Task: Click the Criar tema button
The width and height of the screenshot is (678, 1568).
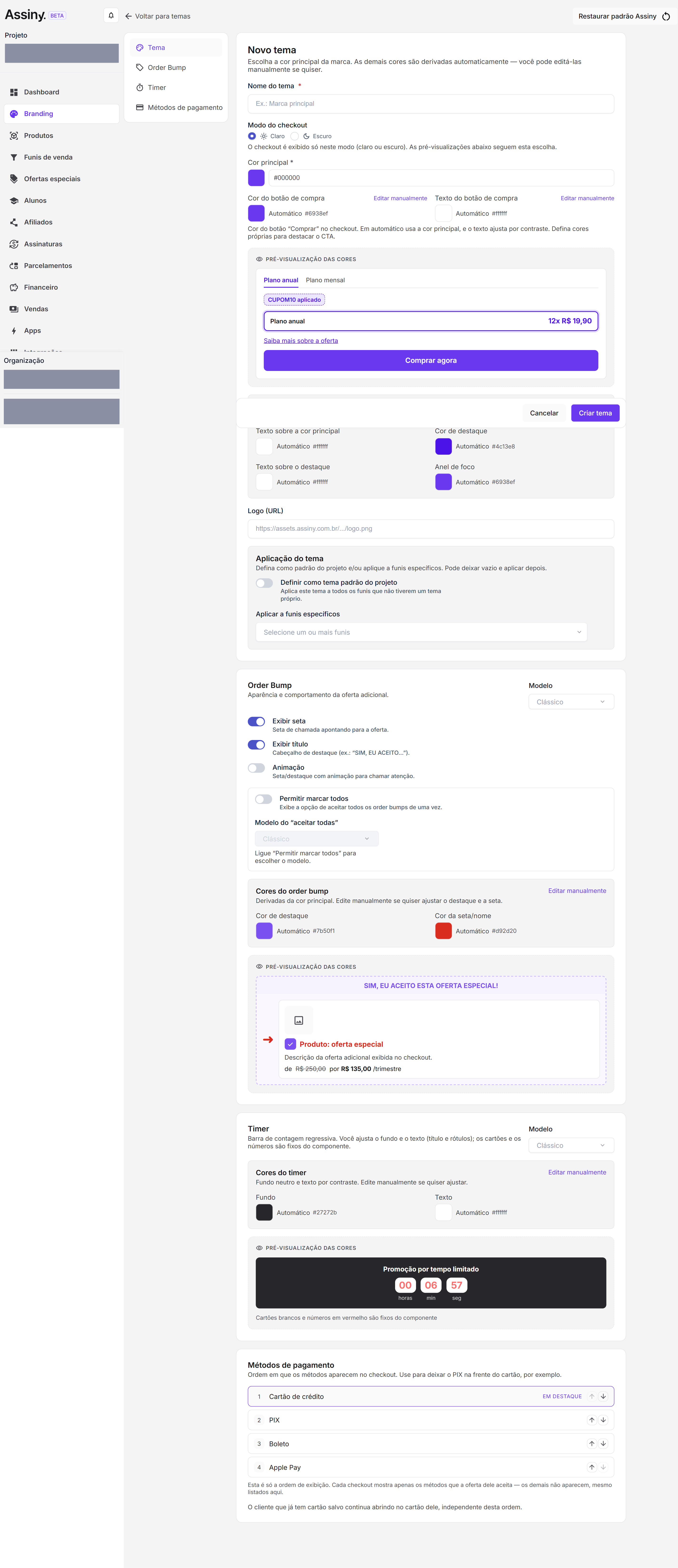Action: 595,413
